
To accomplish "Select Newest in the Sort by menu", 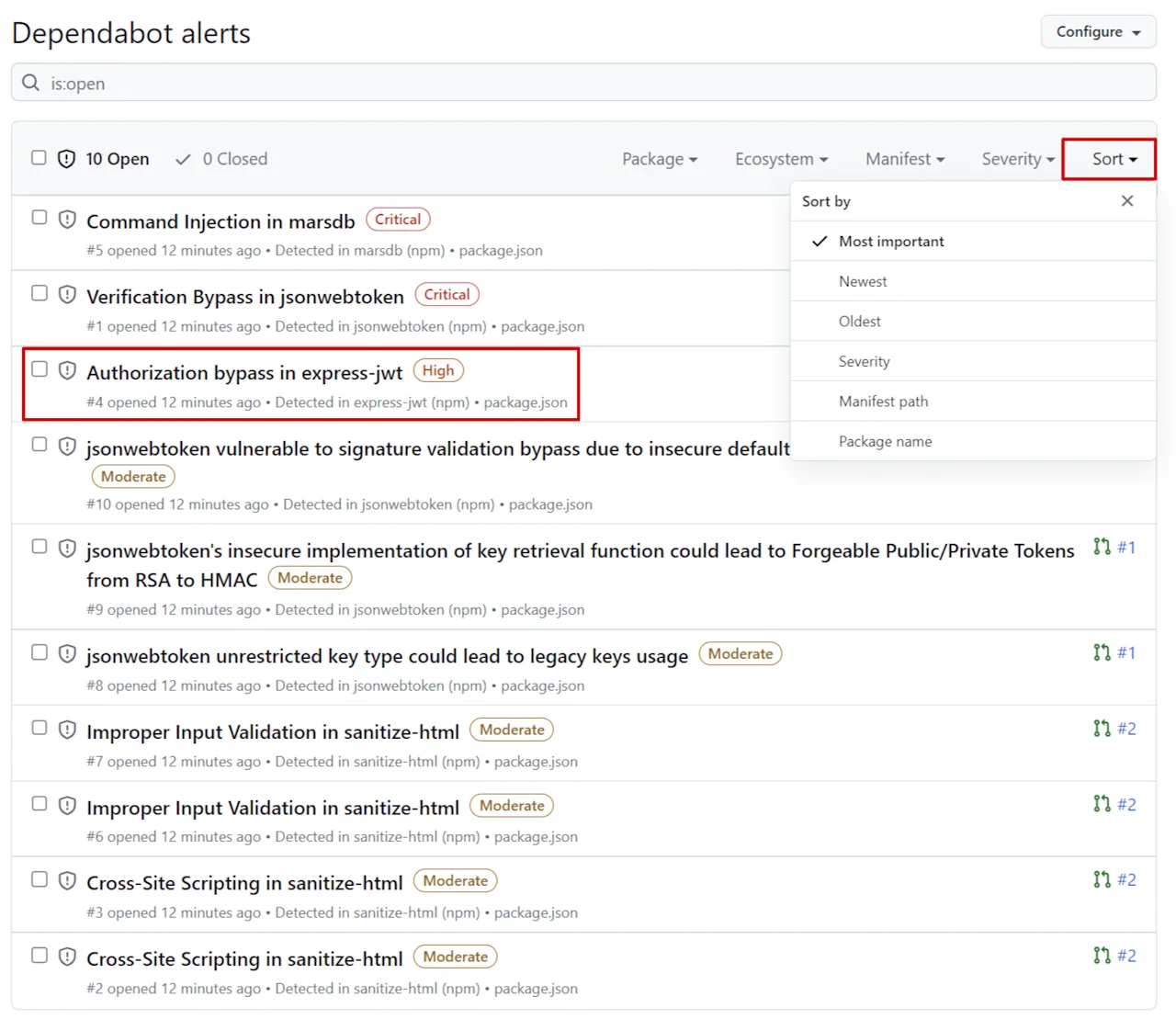I will pyautogui.click(x=863, y=281).
